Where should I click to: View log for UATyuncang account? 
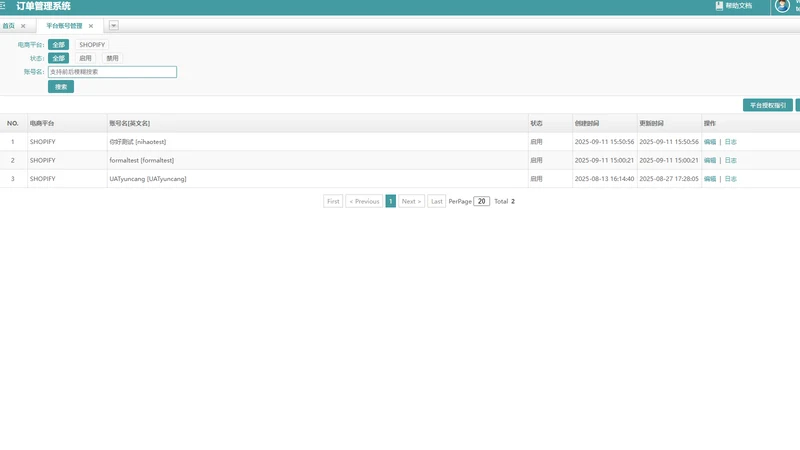coord(731,179)
